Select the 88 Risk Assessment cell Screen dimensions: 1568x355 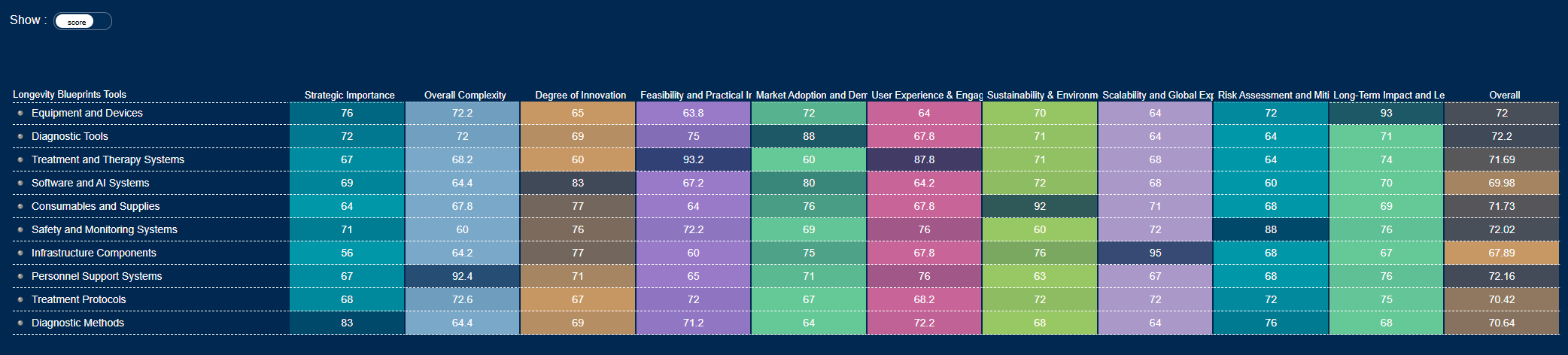coord(1271,229)
